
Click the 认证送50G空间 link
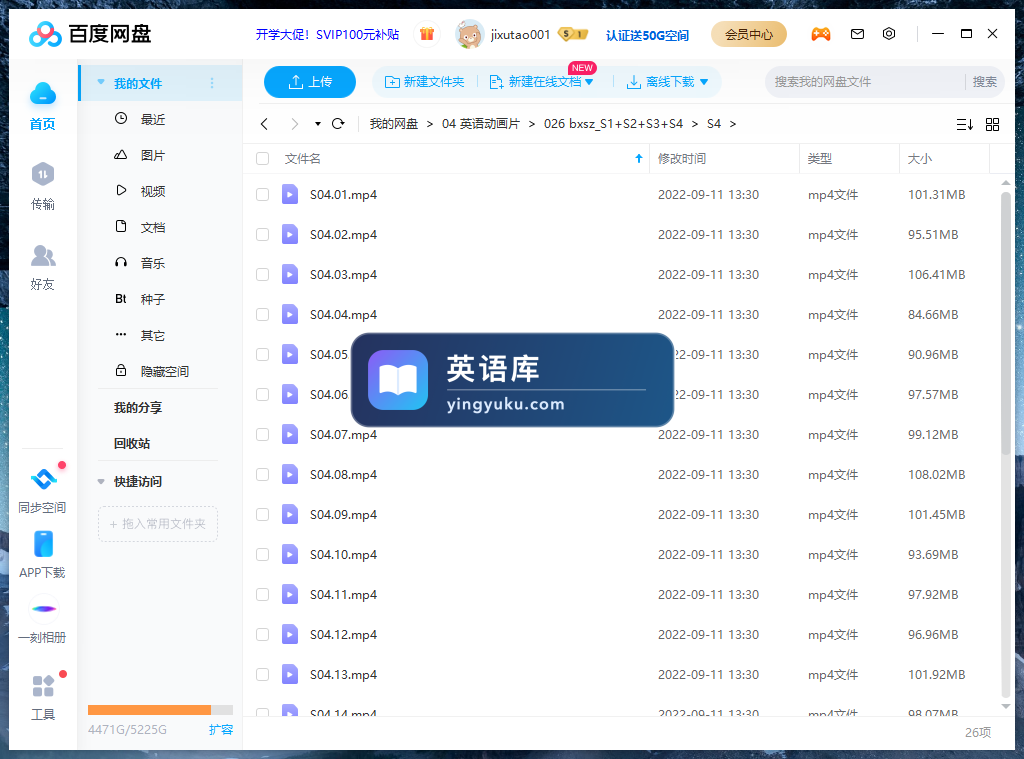647,35
